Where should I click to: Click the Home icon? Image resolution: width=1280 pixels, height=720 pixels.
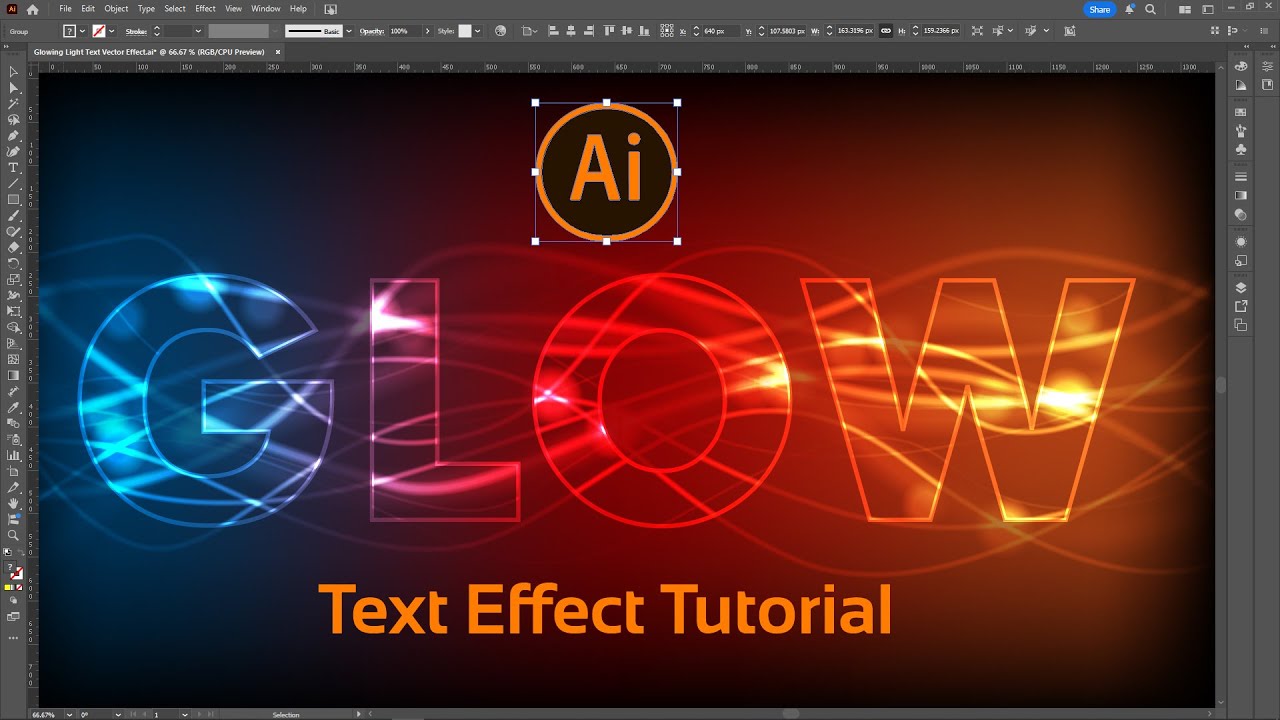(32, 9)
